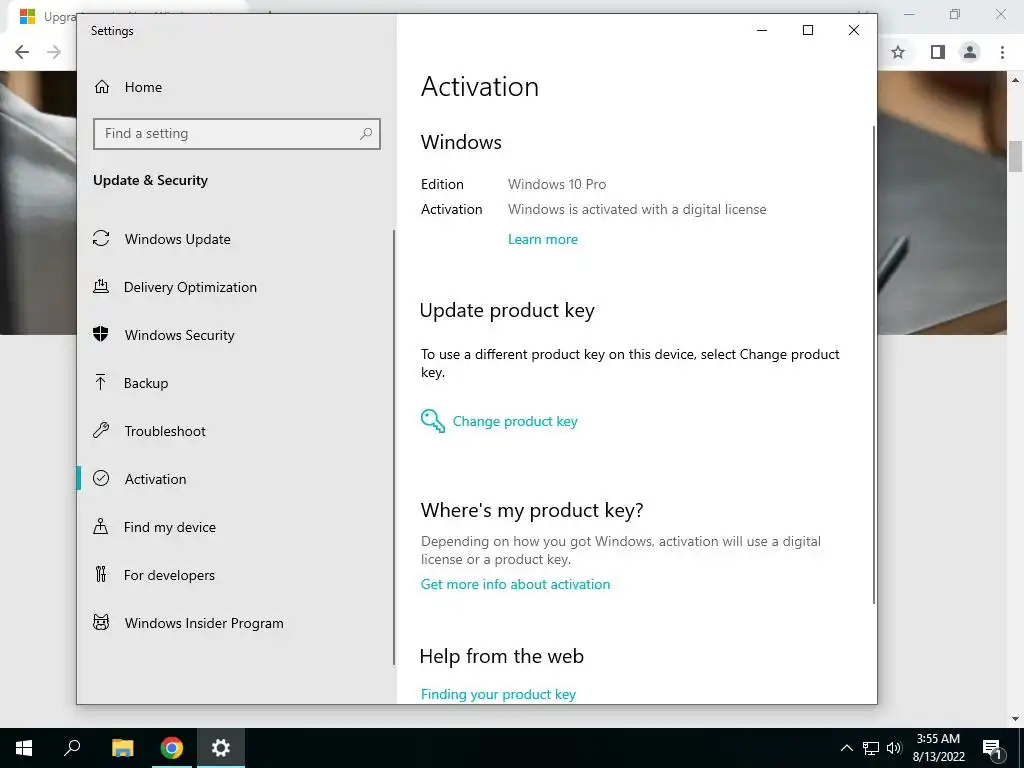
Task: Go to Windows Security settings
Action: pyautogui.click(x=235, y=335)
